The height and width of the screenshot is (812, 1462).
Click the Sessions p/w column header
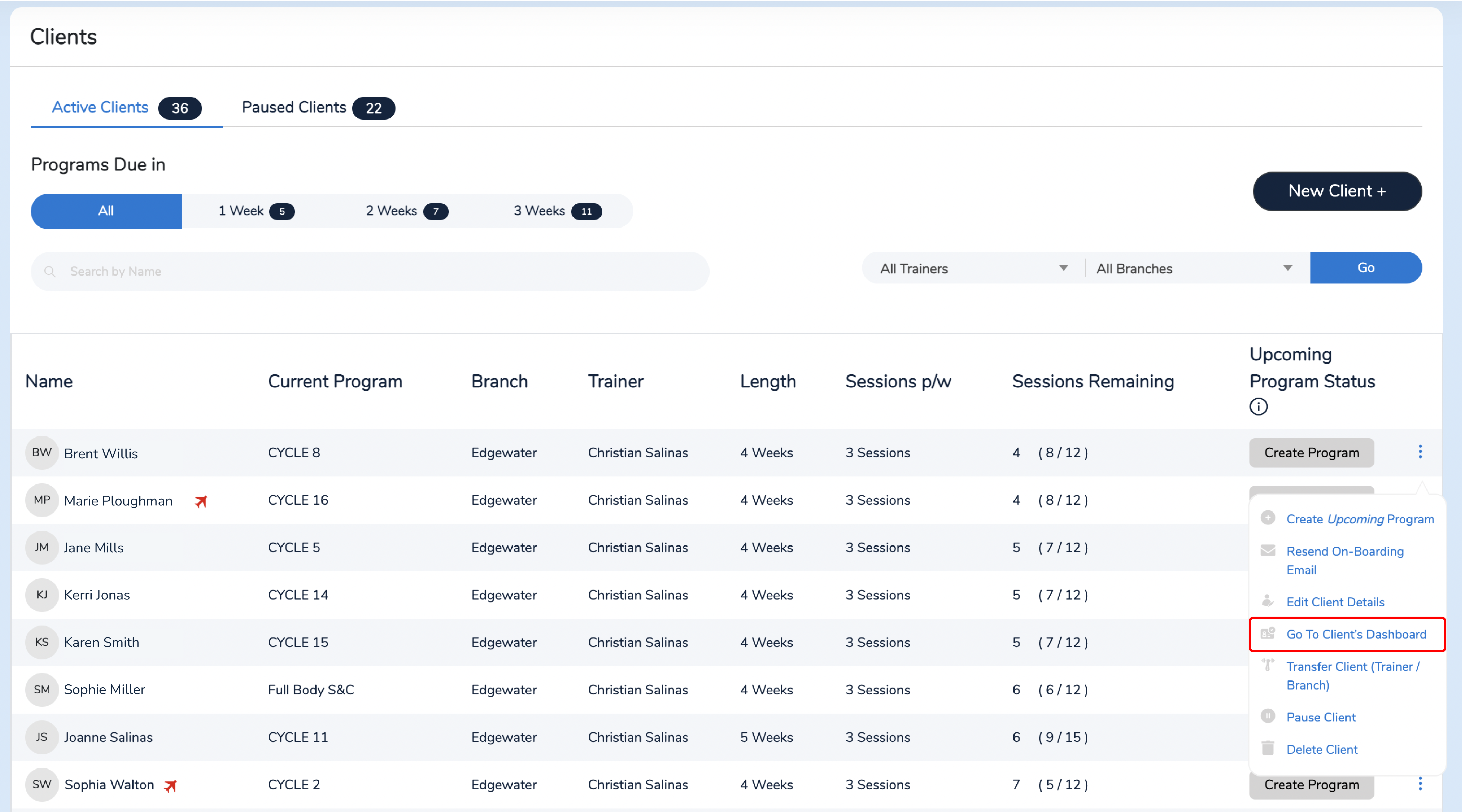point(898,381)
